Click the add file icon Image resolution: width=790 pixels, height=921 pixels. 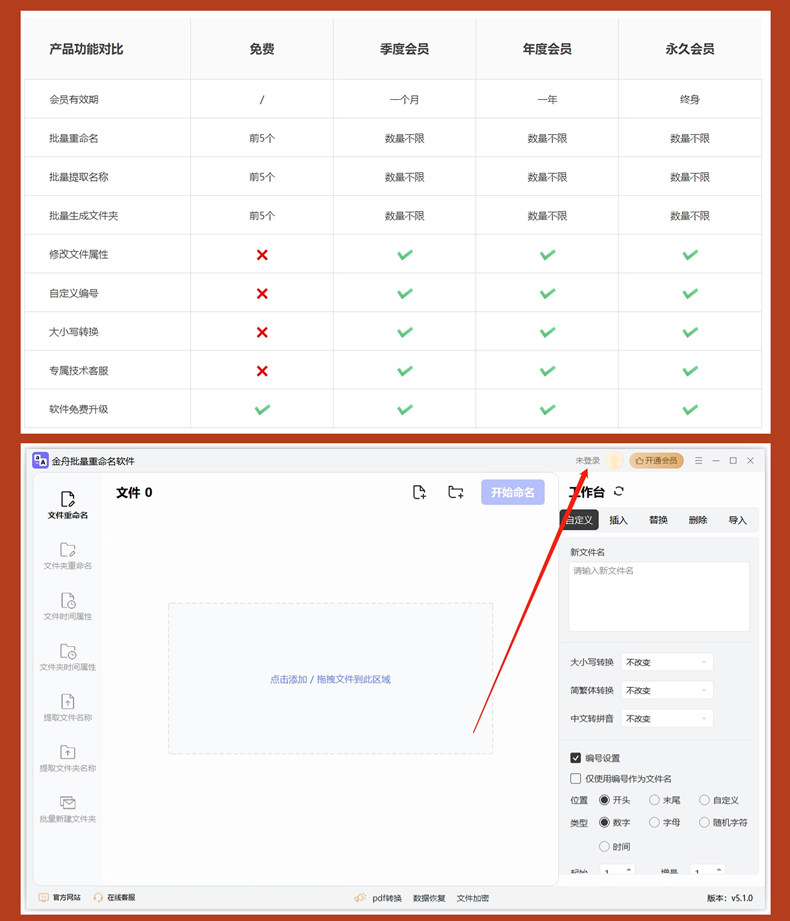click(x=419, y=492)
